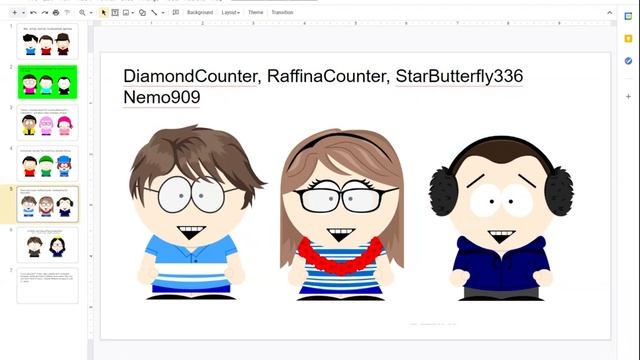Select the text-only slide 7 thumbnail

(47, 286)
